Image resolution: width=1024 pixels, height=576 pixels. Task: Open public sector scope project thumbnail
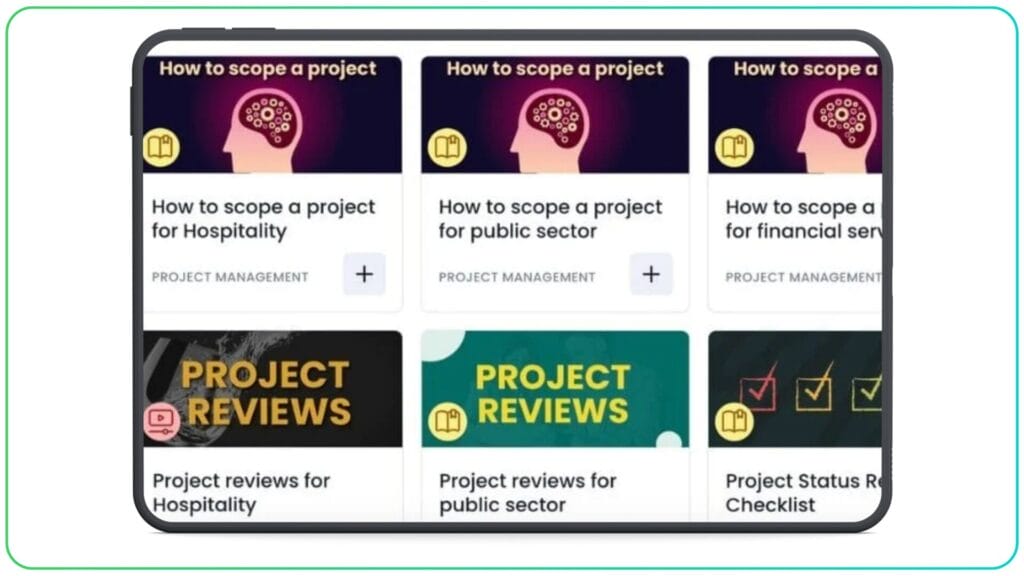point(555,115)
